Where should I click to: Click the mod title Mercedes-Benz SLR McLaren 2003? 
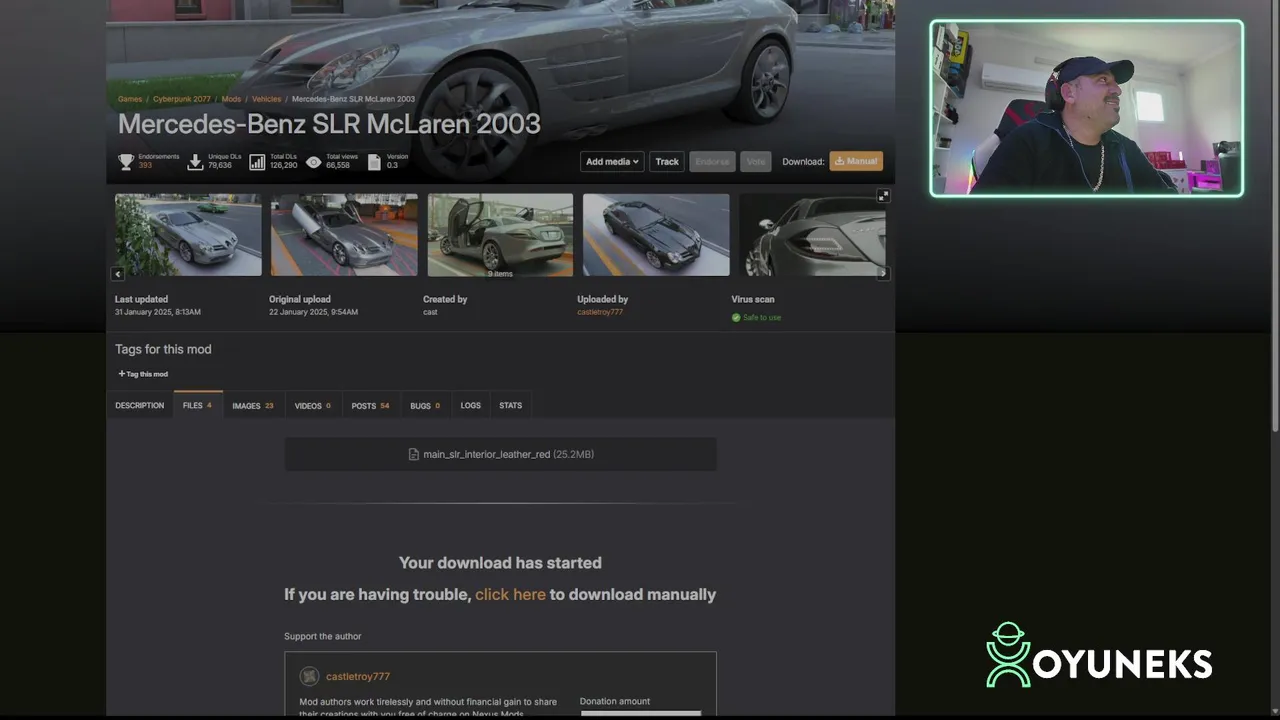point(329,124)
